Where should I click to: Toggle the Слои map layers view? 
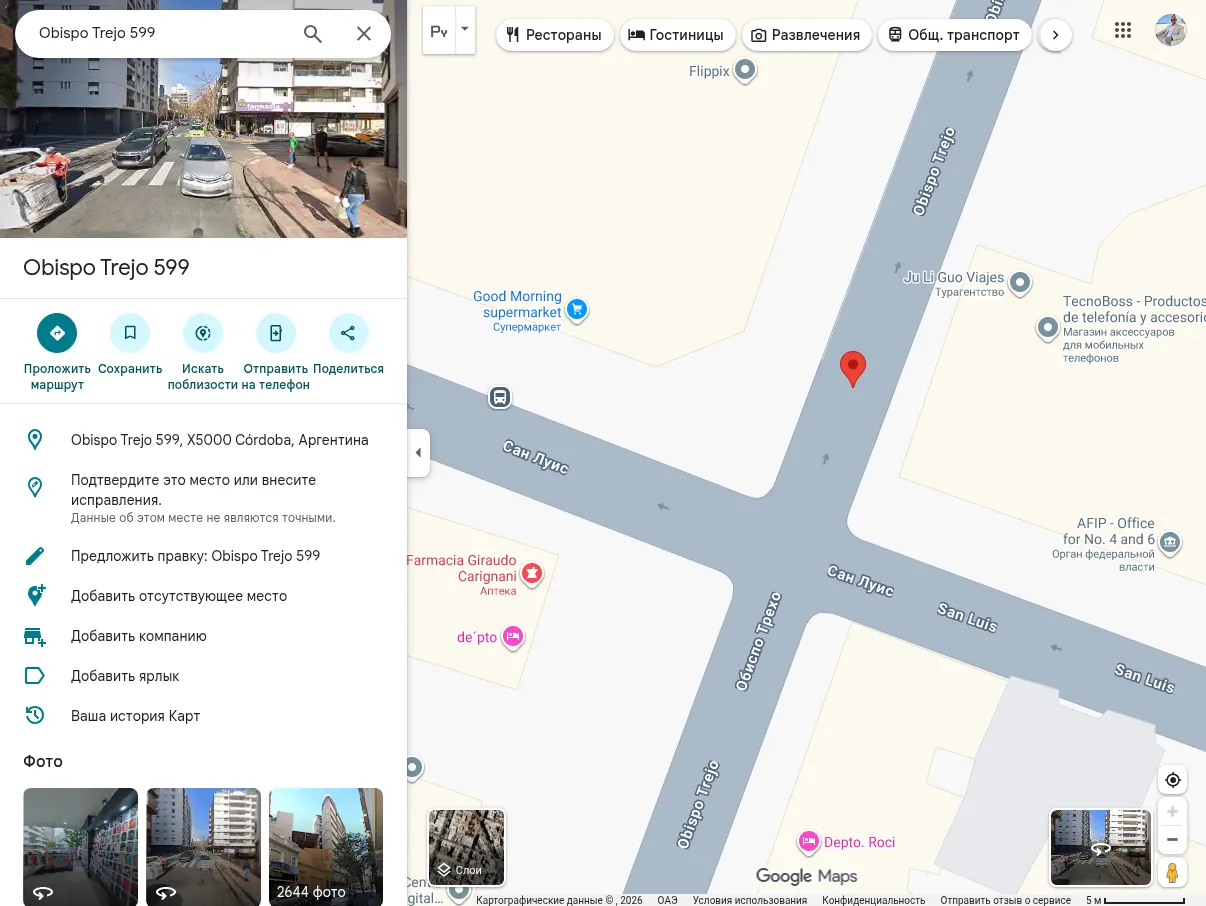tap(467, 848)
